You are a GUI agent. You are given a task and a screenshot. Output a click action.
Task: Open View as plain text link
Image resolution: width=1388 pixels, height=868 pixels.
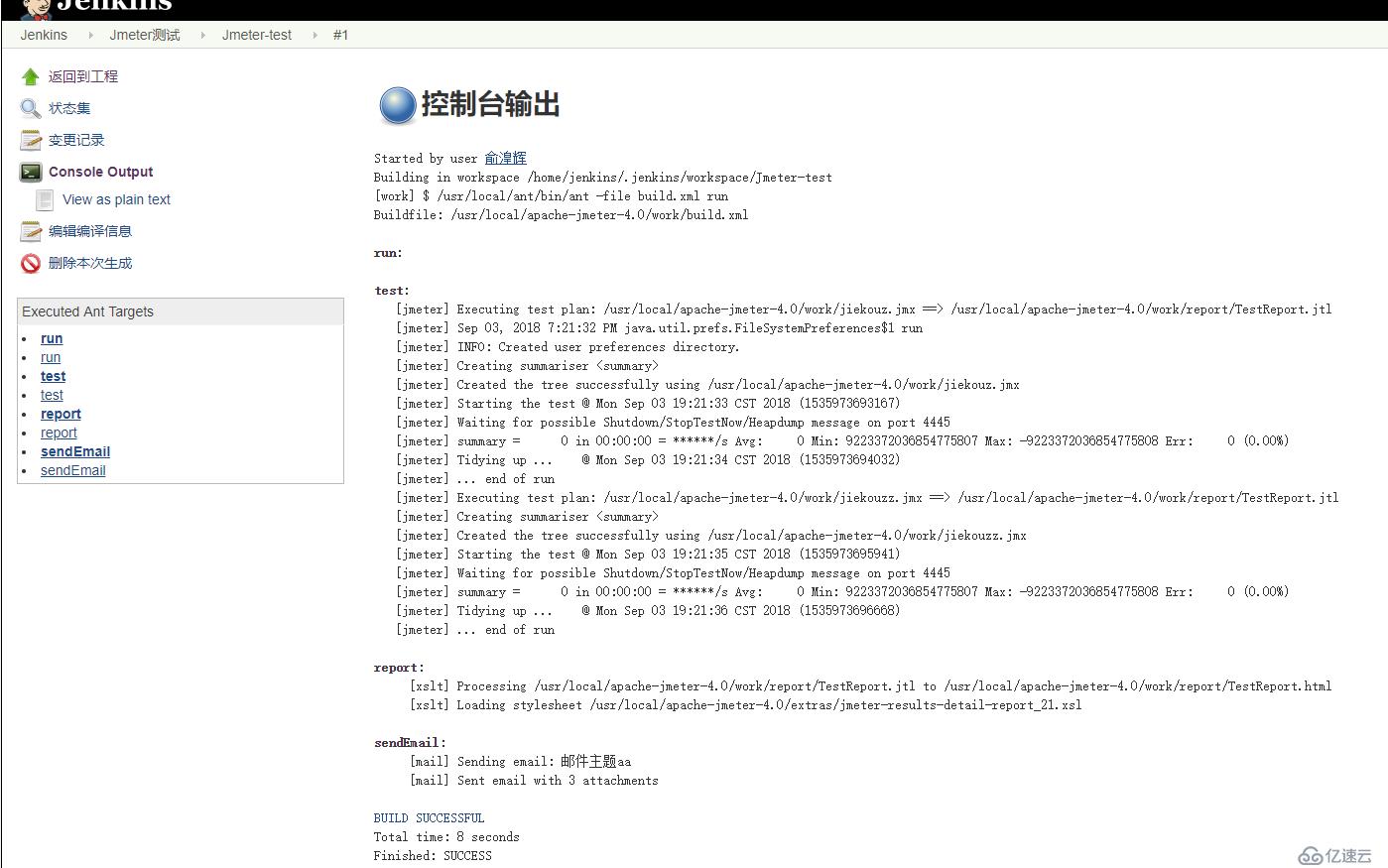[116, 199]
